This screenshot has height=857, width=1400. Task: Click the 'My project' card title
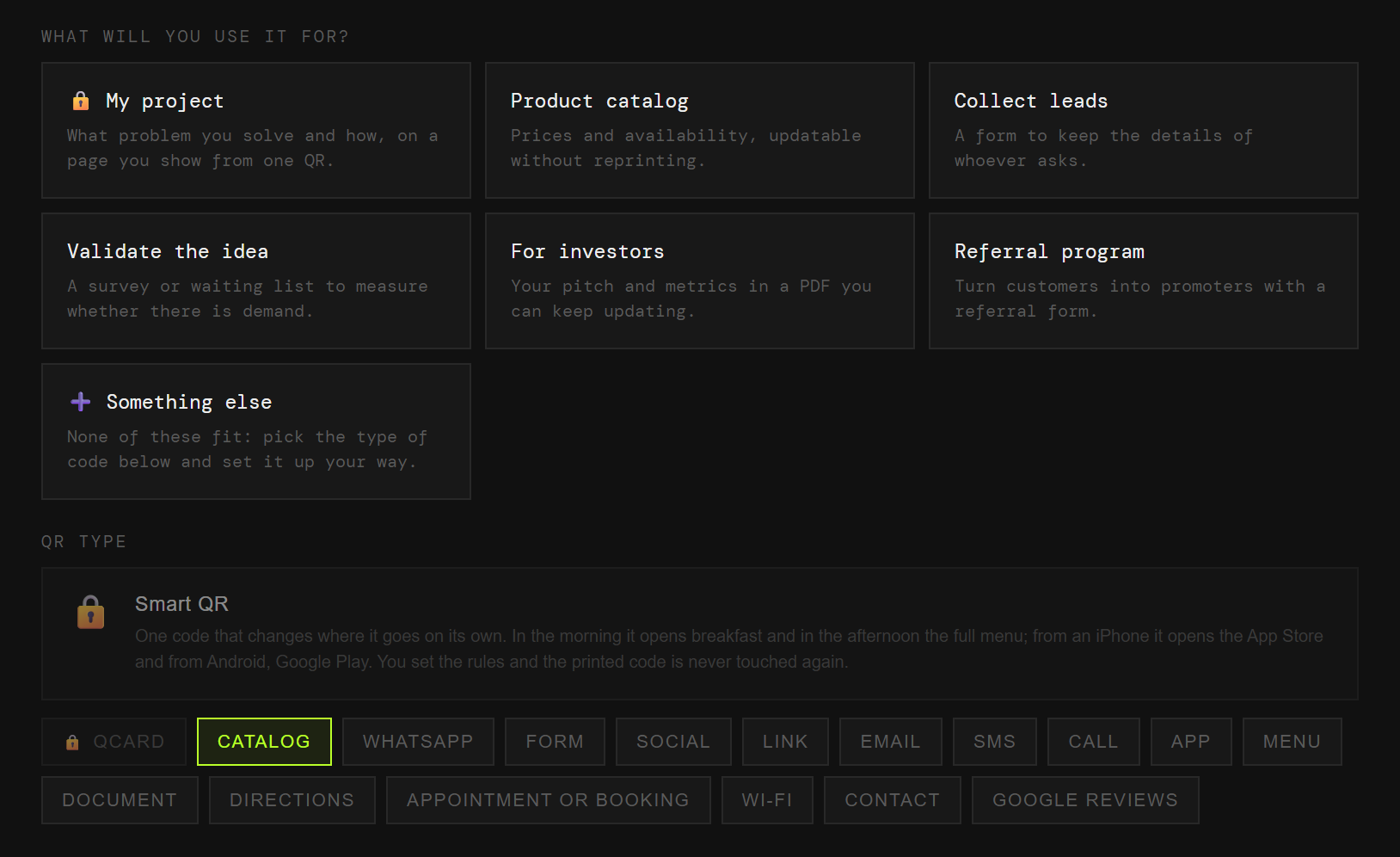(165, 102)
